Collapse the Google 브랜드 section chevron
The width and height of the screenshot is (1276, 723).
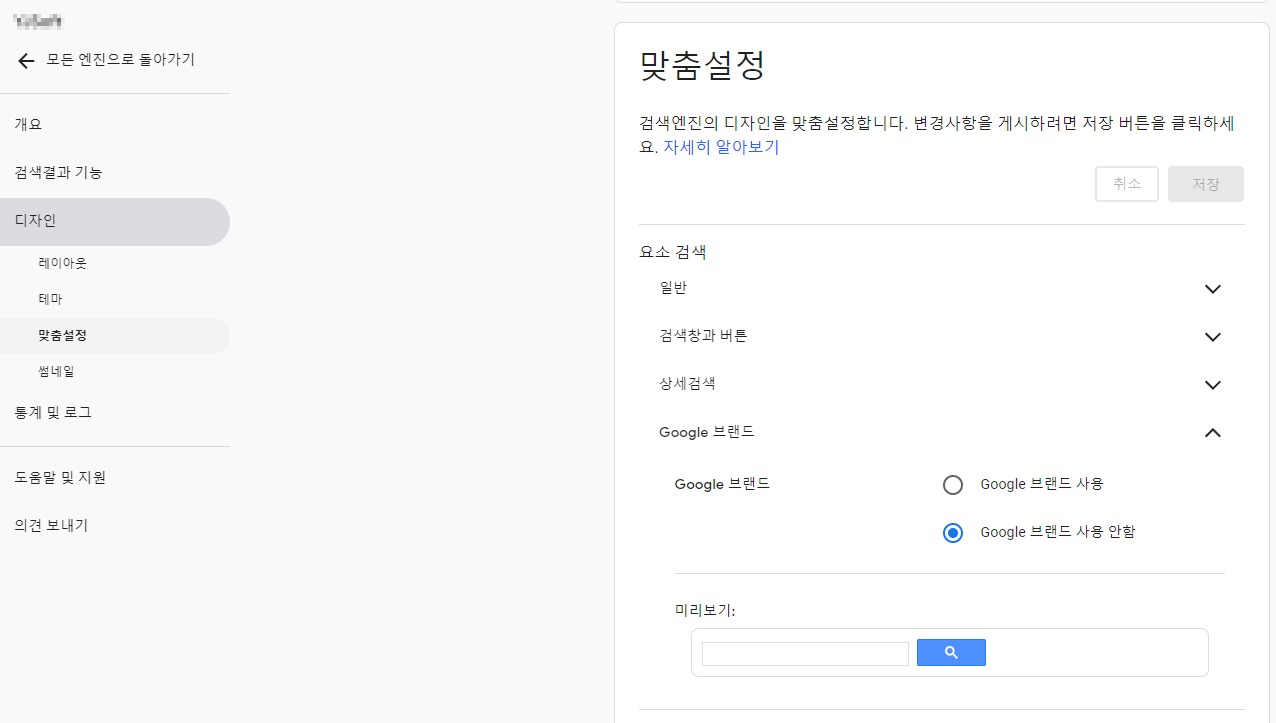click(x=1213, y=433)
